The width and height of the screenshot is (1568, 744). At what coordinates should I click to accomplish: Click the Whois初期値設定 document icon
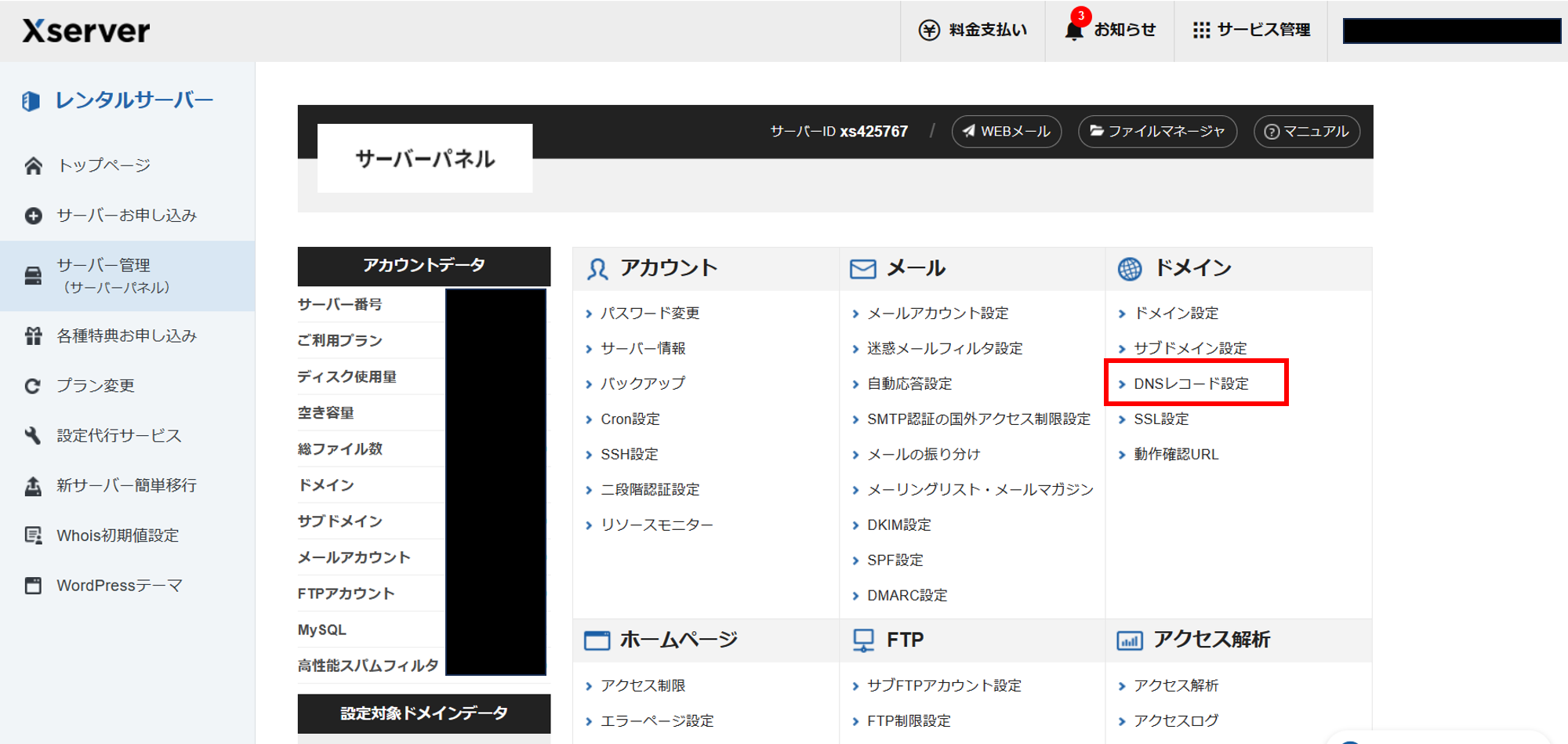coord(33,535)
